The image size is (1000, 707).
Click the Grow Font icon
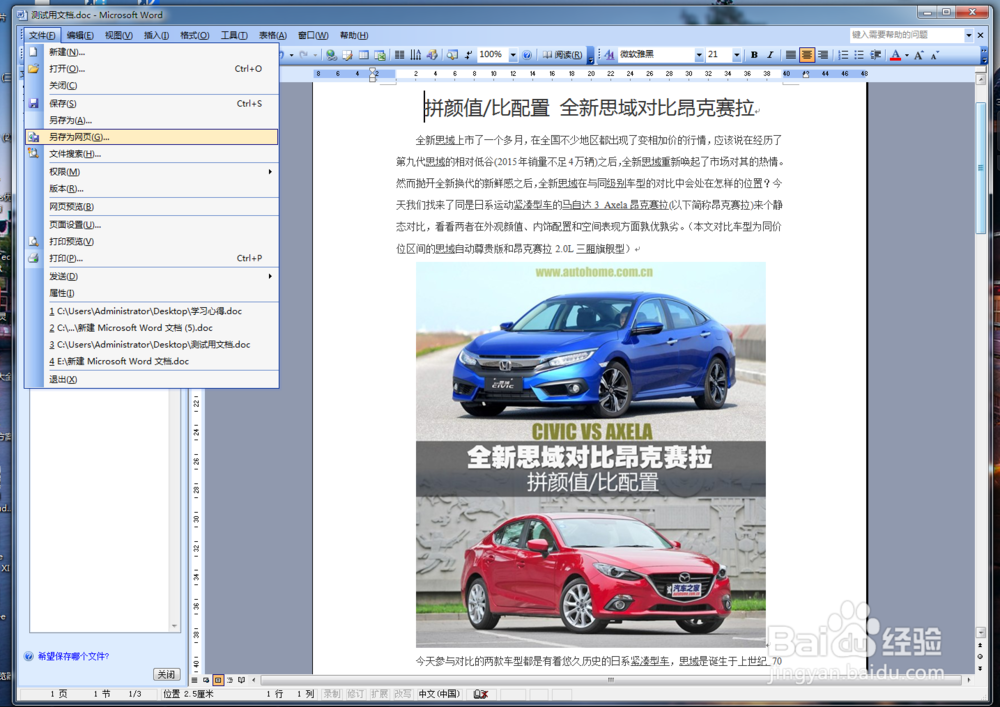coord(919,55)
